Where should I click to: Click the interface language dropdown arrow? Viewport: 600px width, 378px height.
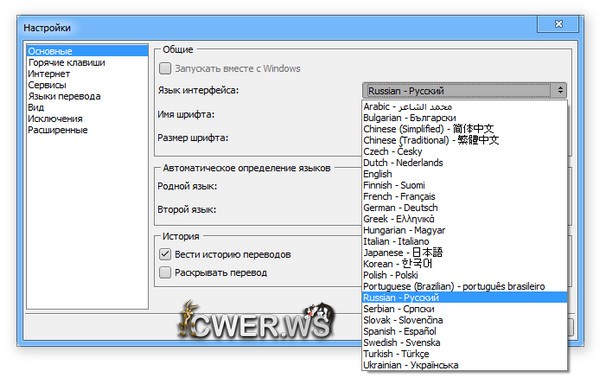point(560,91)
